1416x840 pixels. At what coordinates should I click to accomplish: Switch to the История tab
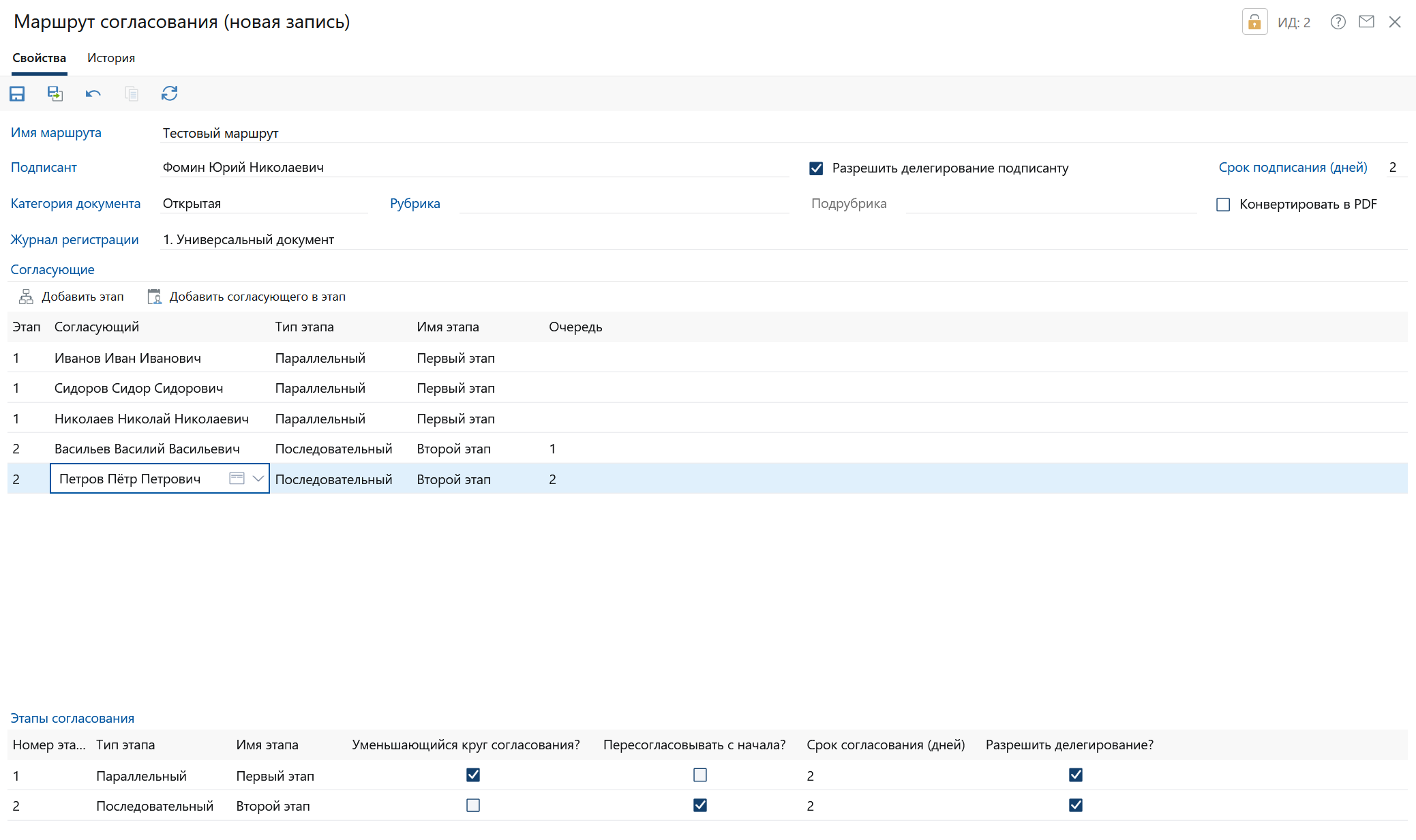(x=111, y=58)
